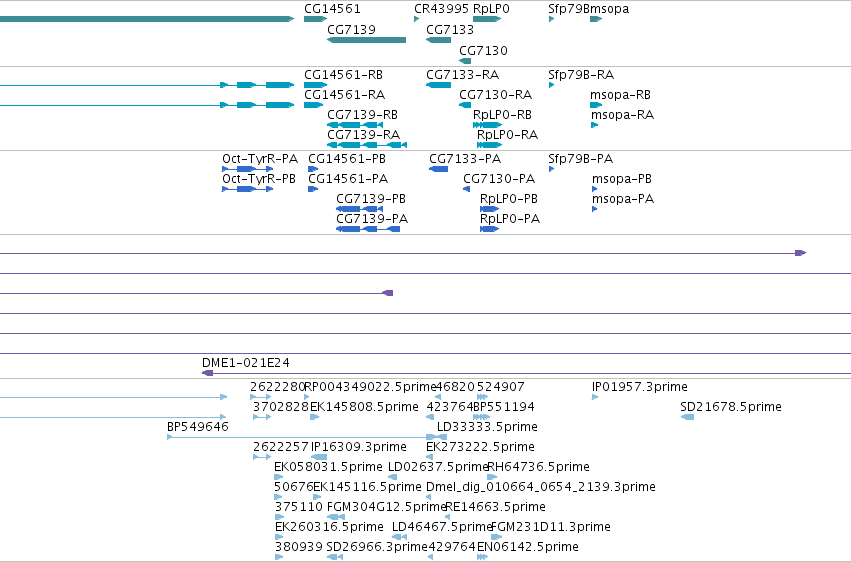Select the RpLP0-RB transcript label
Screen dimensions: 851x562
click(502, 114)
